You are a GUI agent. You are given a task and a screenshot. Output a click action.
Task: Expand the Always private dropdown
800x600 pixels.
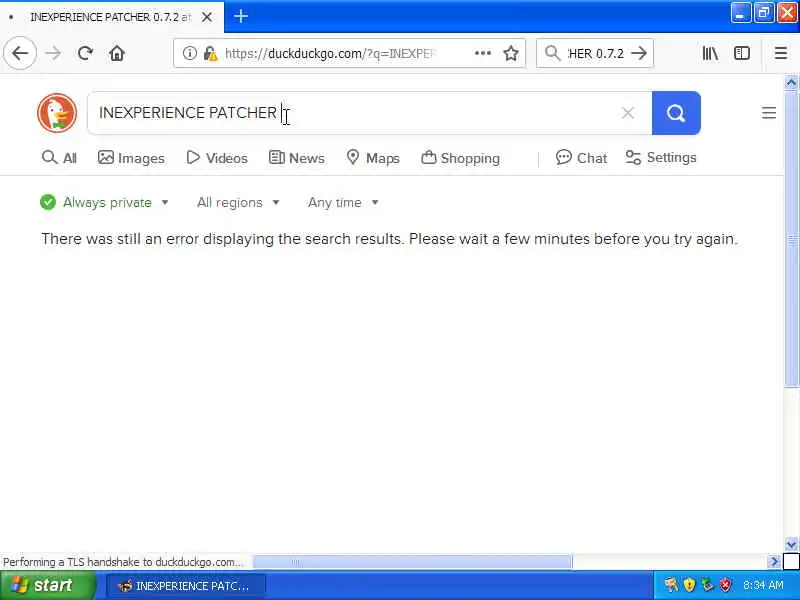coord(104,203)
